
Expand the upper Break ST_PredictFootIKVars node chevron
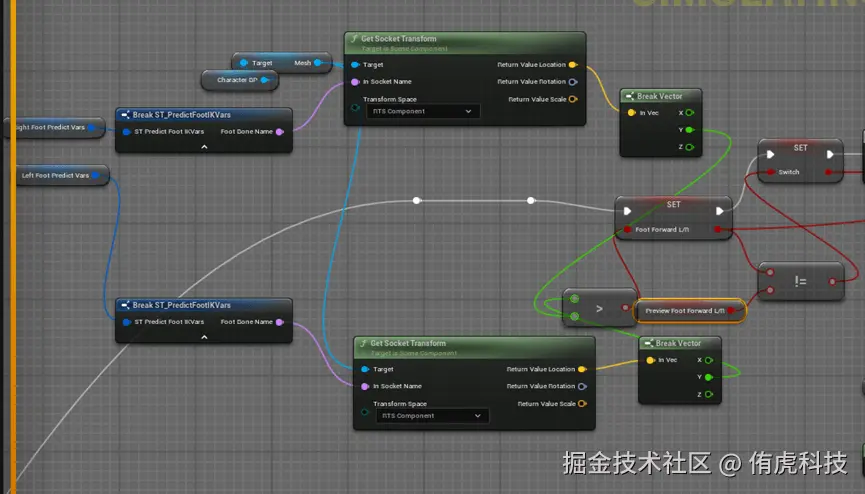(204, 146)
